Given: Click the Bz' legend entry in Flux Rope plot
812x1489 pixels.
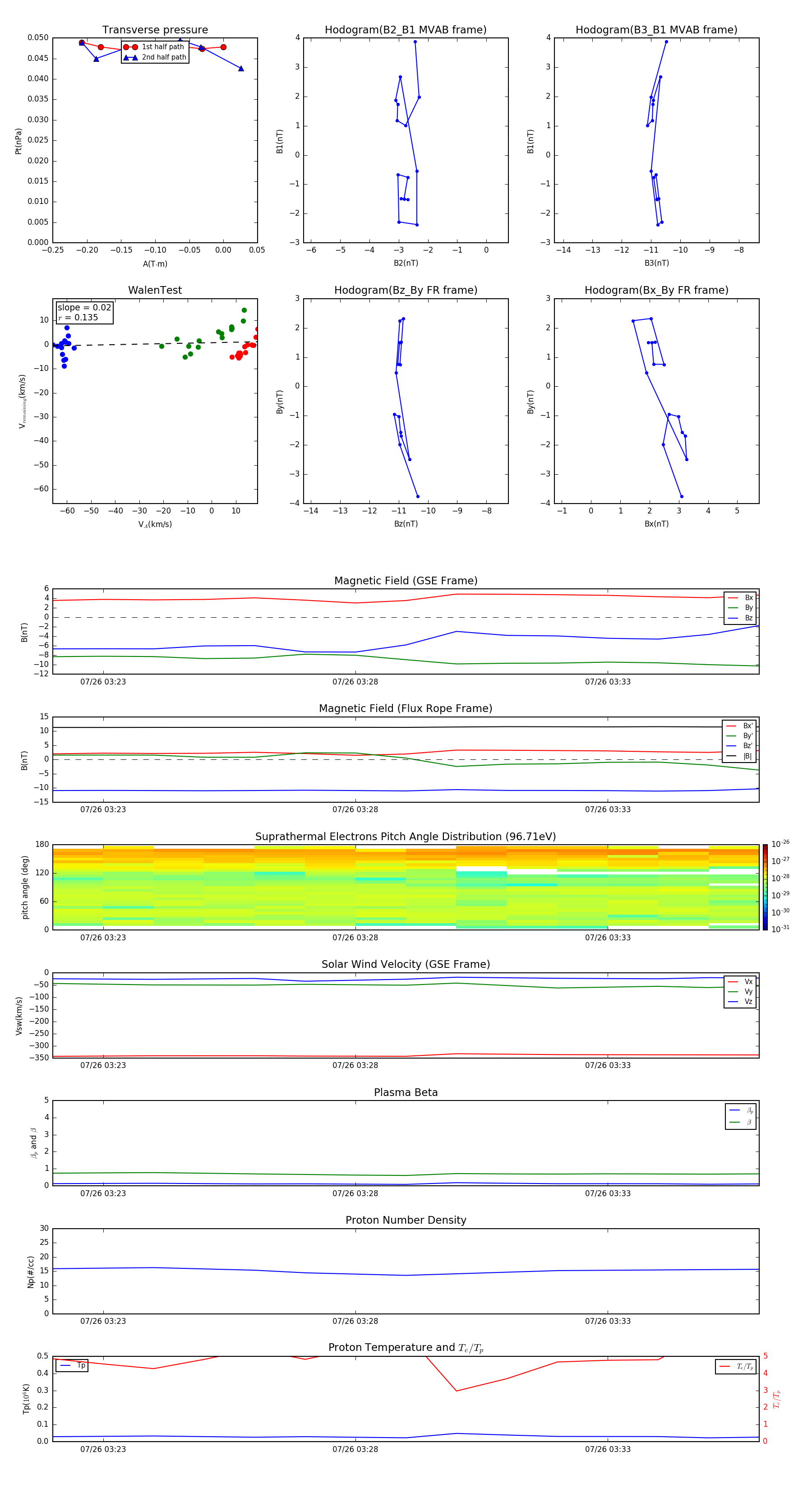Looking at the screenshot, I should pos(739,746).
